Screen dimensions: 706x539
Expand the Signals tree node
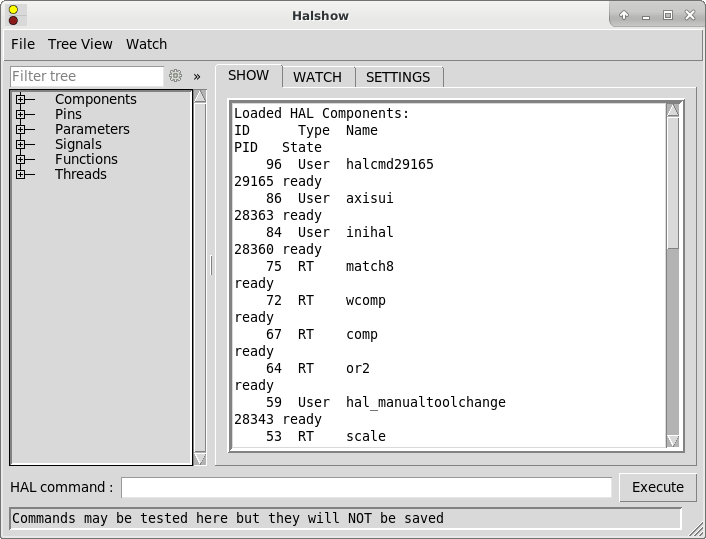20,144
